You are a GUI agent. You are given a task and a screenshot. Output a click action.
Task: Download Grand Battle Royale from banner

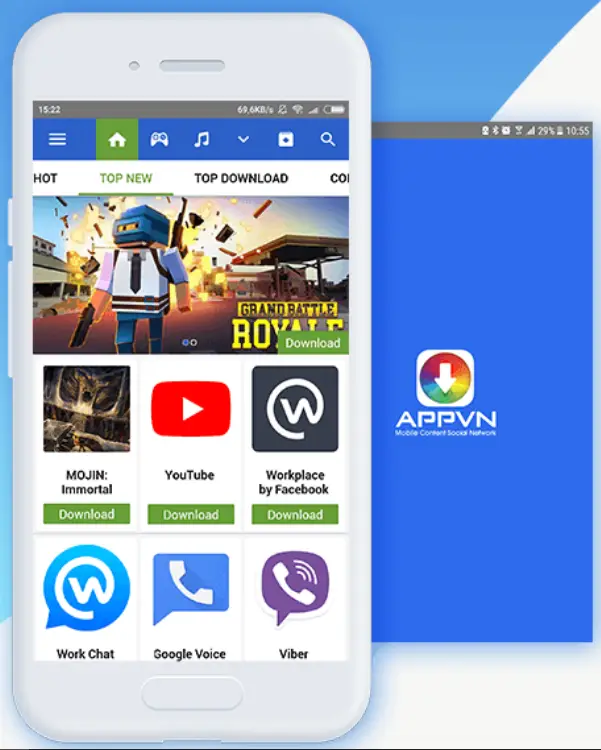[x=313, y=342]
